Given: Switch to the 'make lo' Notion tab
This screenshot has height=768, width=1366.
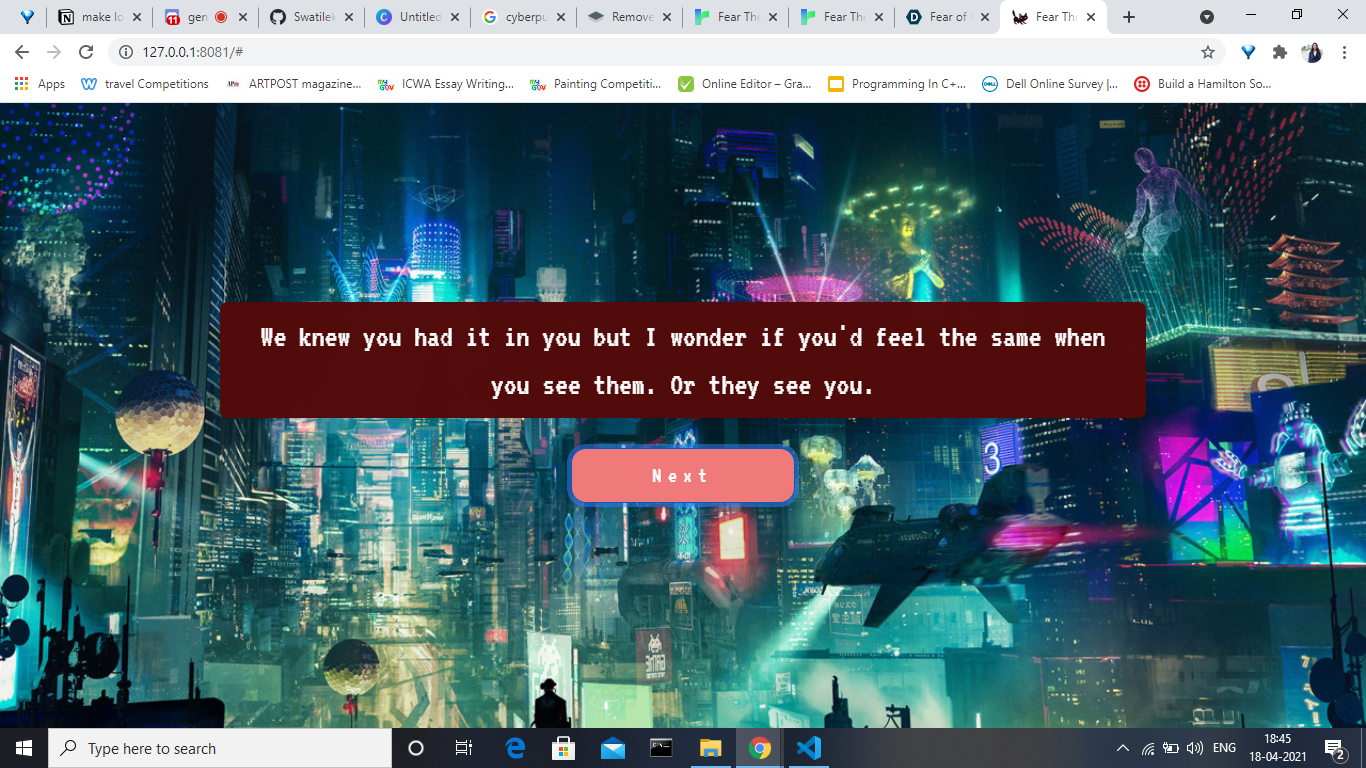Looking at the screenshot, I should 100,17.
